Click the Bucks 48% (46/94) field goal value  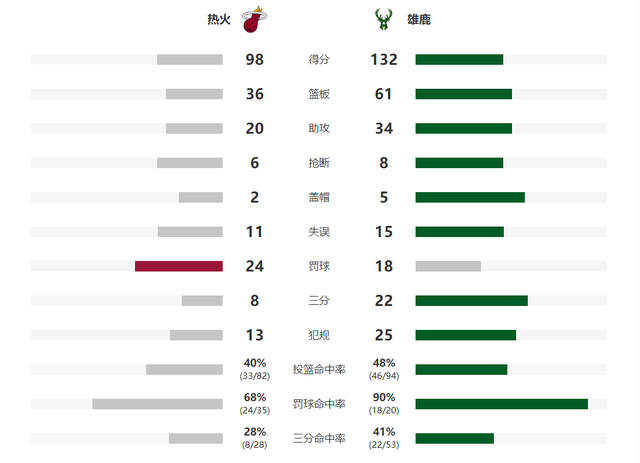(x=384, y=369)
